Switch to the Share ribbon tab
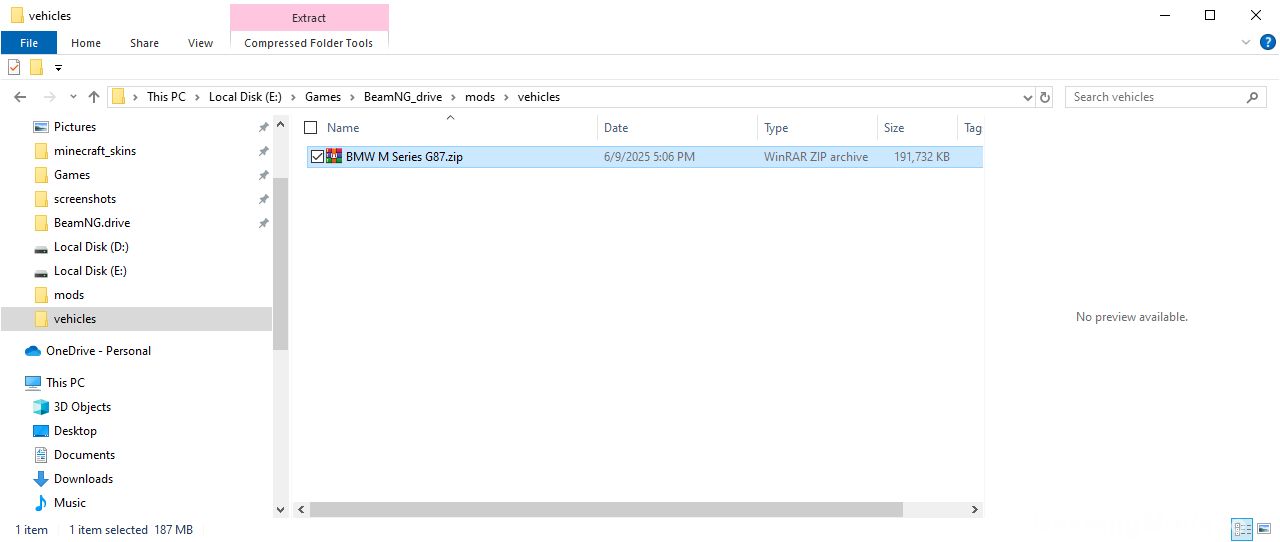Screen dimensions: 1280x542 pyautogui.click(x=144, y=43)
